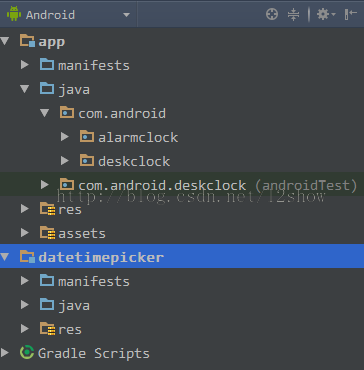This screenshot has width=364, height=370.
Task: Click the green Android robot icon
Action: (14, 14)
